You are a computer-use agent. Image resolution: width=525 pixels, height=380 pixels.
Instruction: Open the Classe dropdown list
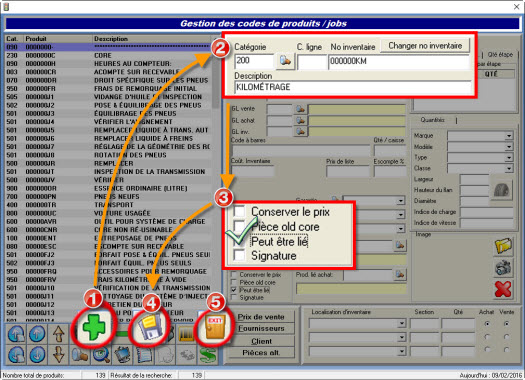click(509, 168)
